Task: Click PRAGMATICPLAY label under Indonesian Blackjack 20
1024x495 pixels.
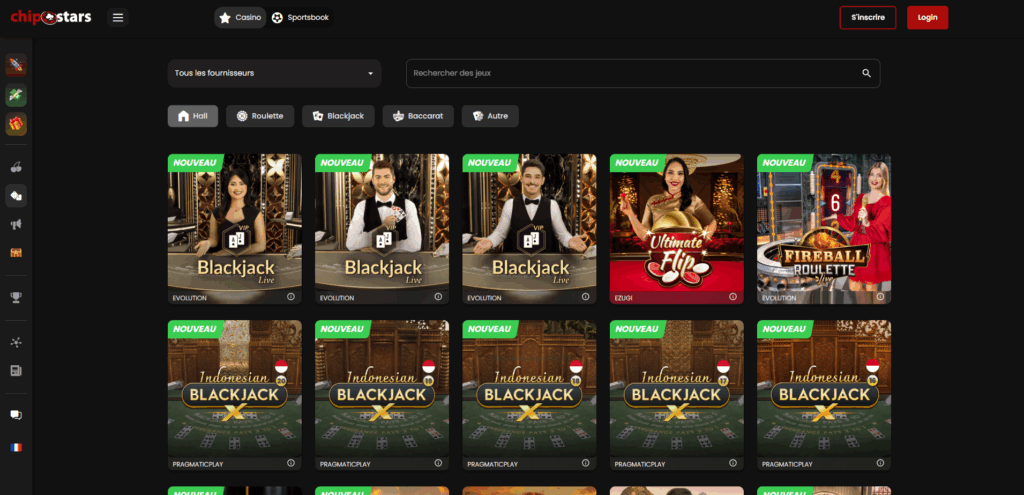Action: point(198,464)
